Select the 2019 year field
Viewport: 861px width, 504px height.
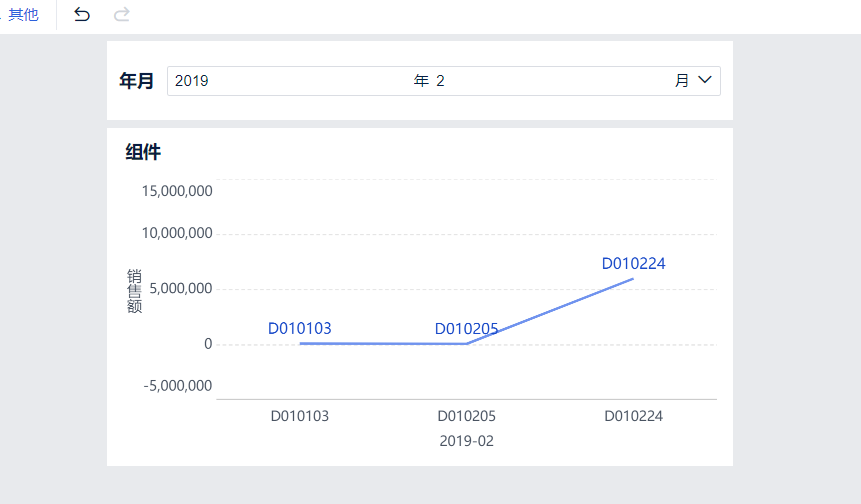(192, 81)
